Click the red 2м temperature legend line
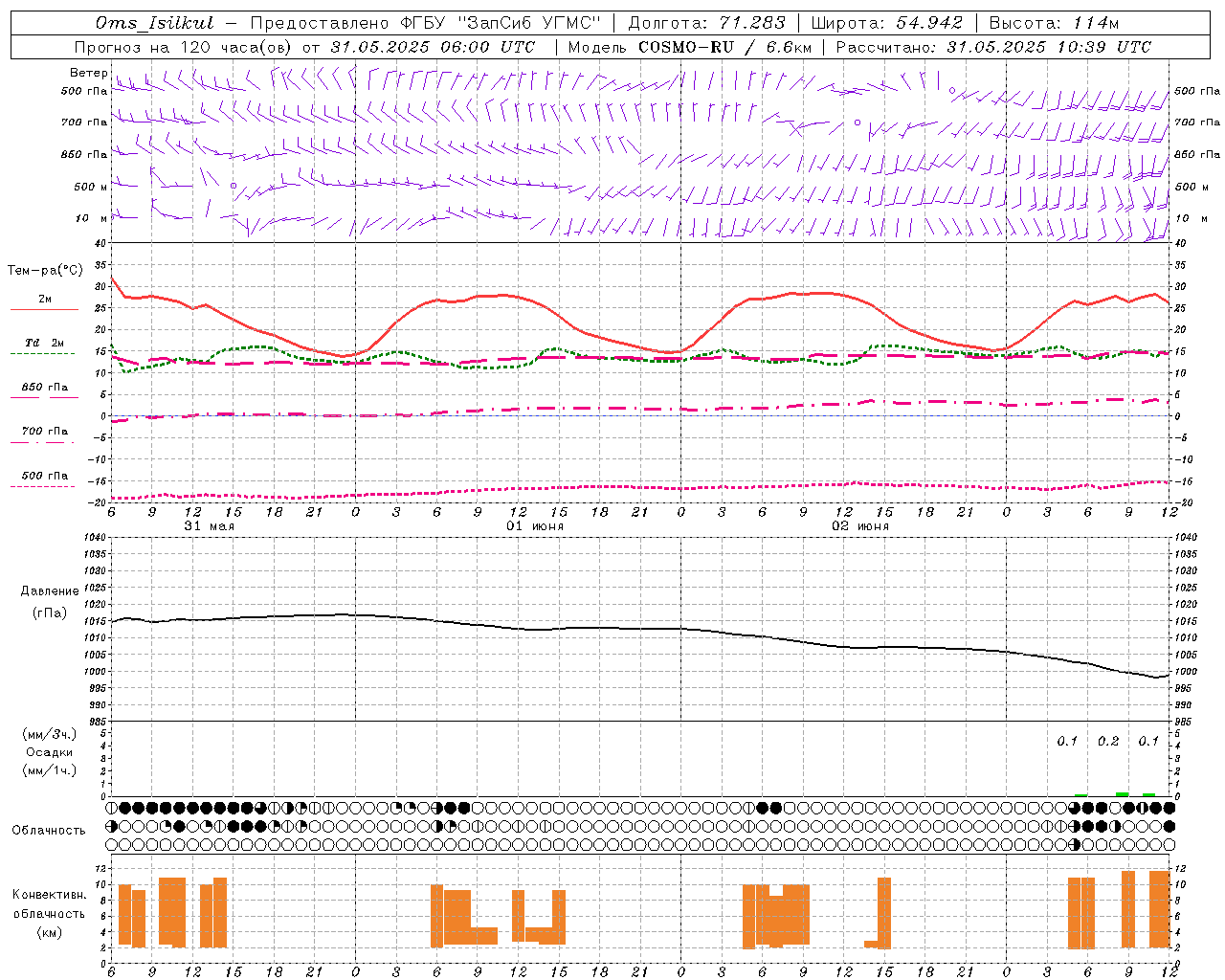1225x980 pixels. click(44, 309)
